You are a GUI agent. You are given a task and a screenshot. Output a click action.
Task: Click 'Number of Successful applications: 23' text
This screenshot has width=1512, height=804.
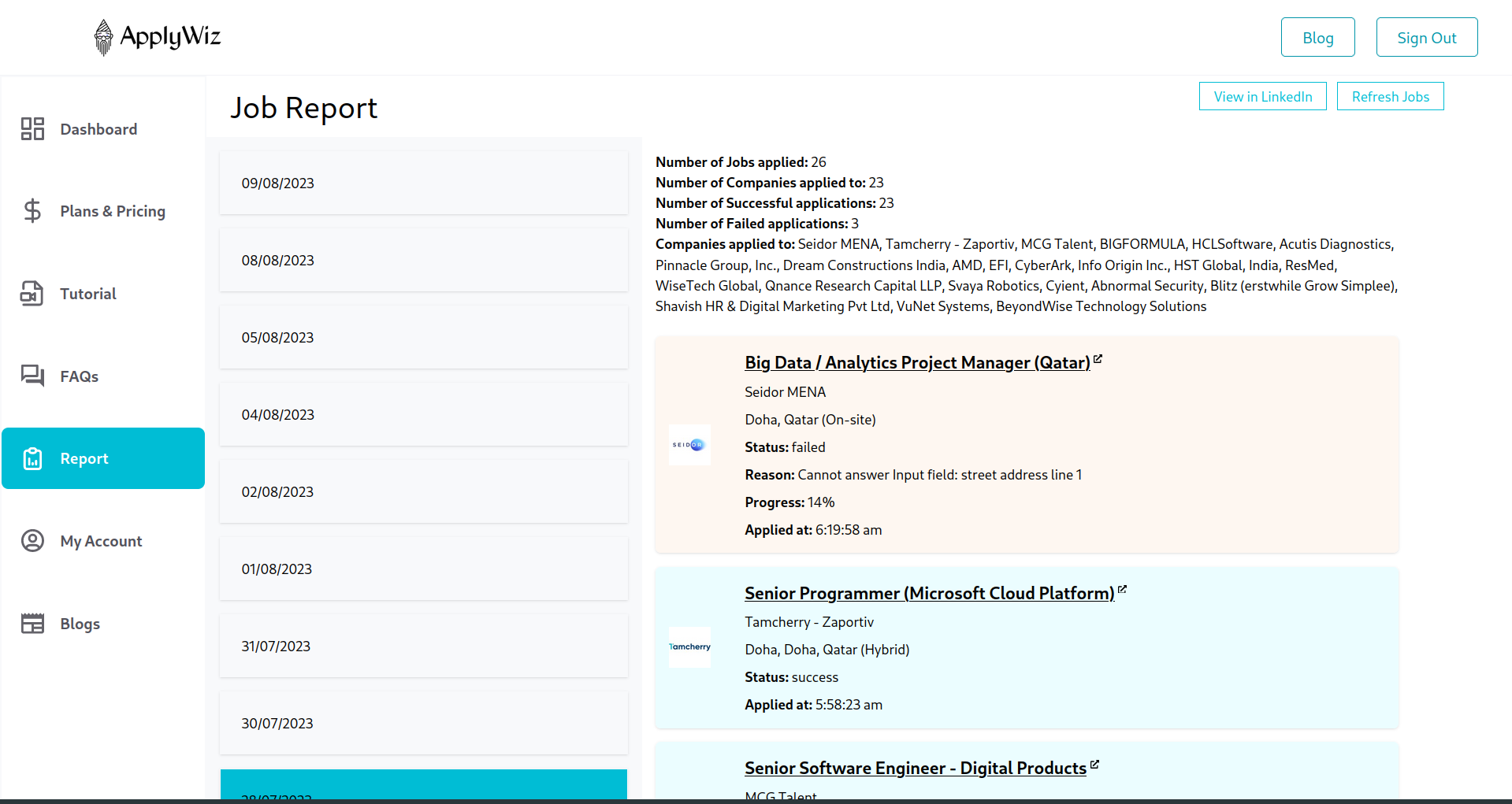point(775,203)
